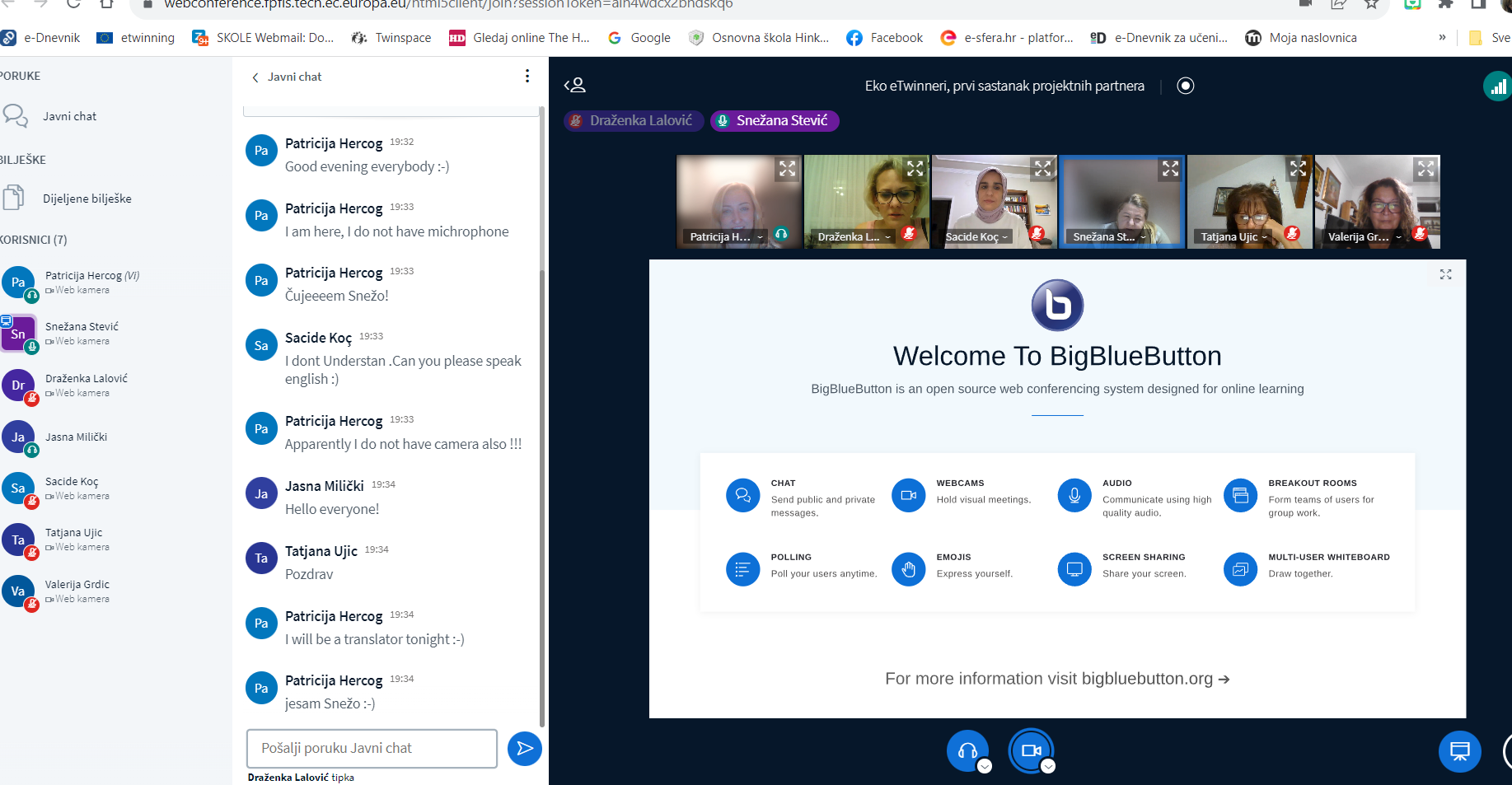Screen dimensions: 1512x785
Task: Click the recording indicator circle
Action: click(x=1186, y=86)
